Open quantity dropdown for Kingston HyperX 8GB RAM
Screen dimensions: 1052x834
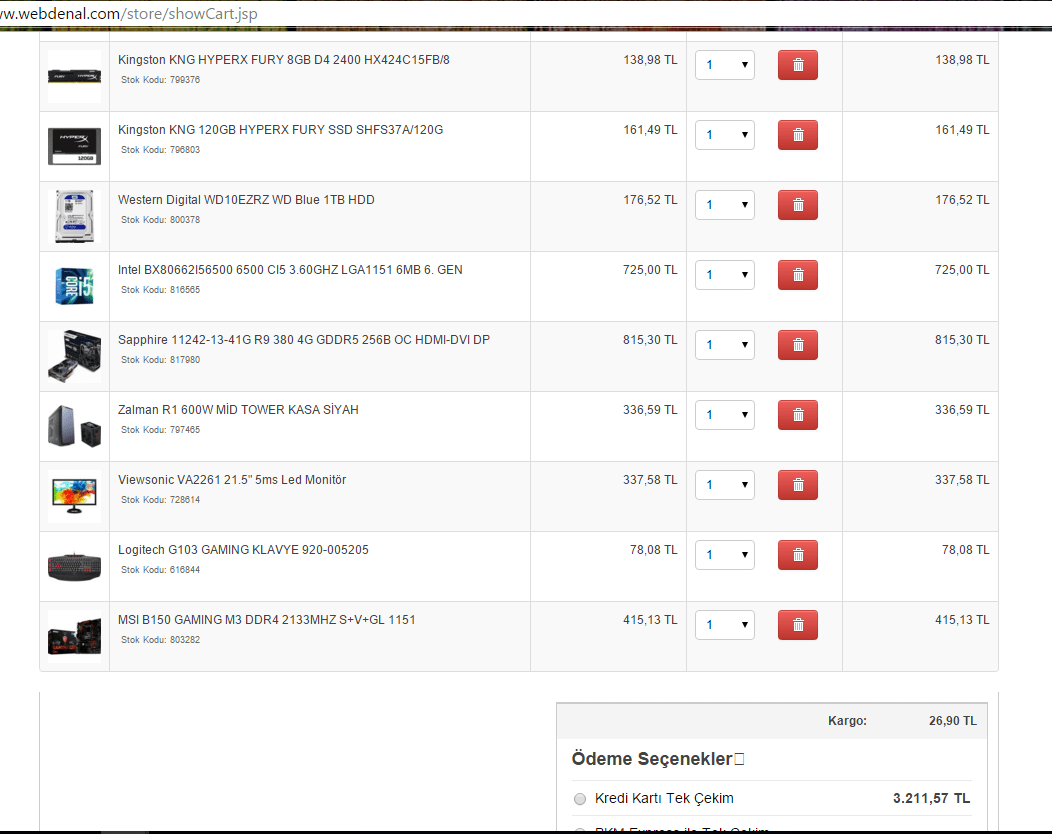[x=725, y=65]
